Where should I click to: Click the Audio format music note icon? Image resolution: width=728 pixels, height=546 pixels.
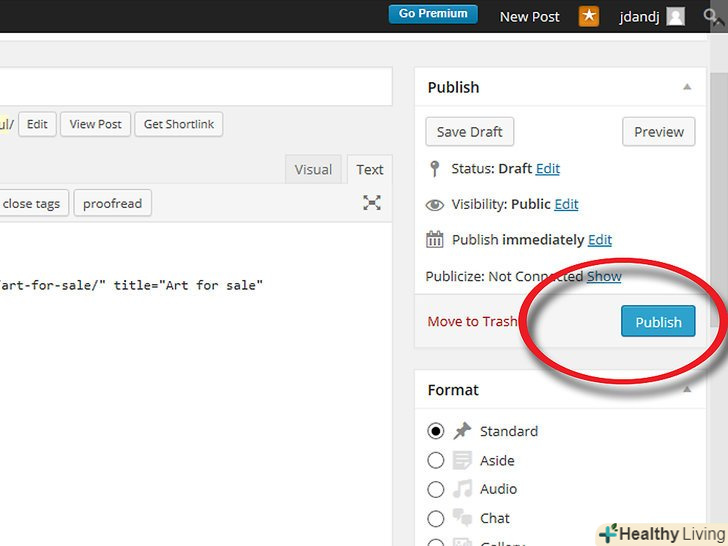click(x=462, y=488)
